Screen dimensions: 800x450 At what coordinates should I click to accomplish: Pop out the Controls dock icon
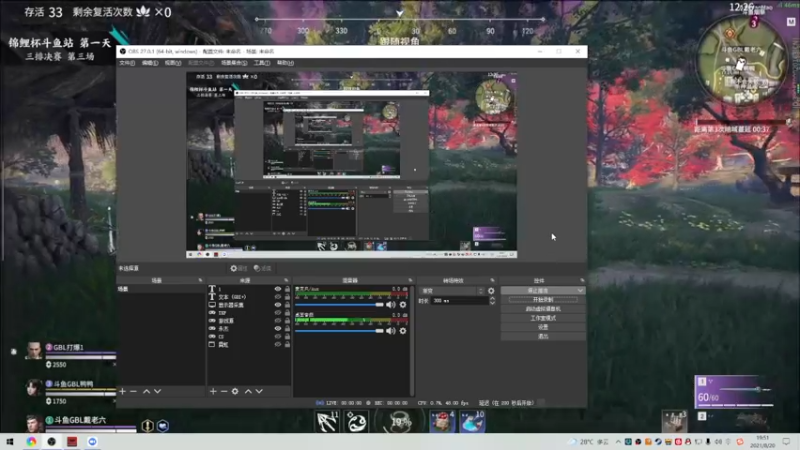582,280
